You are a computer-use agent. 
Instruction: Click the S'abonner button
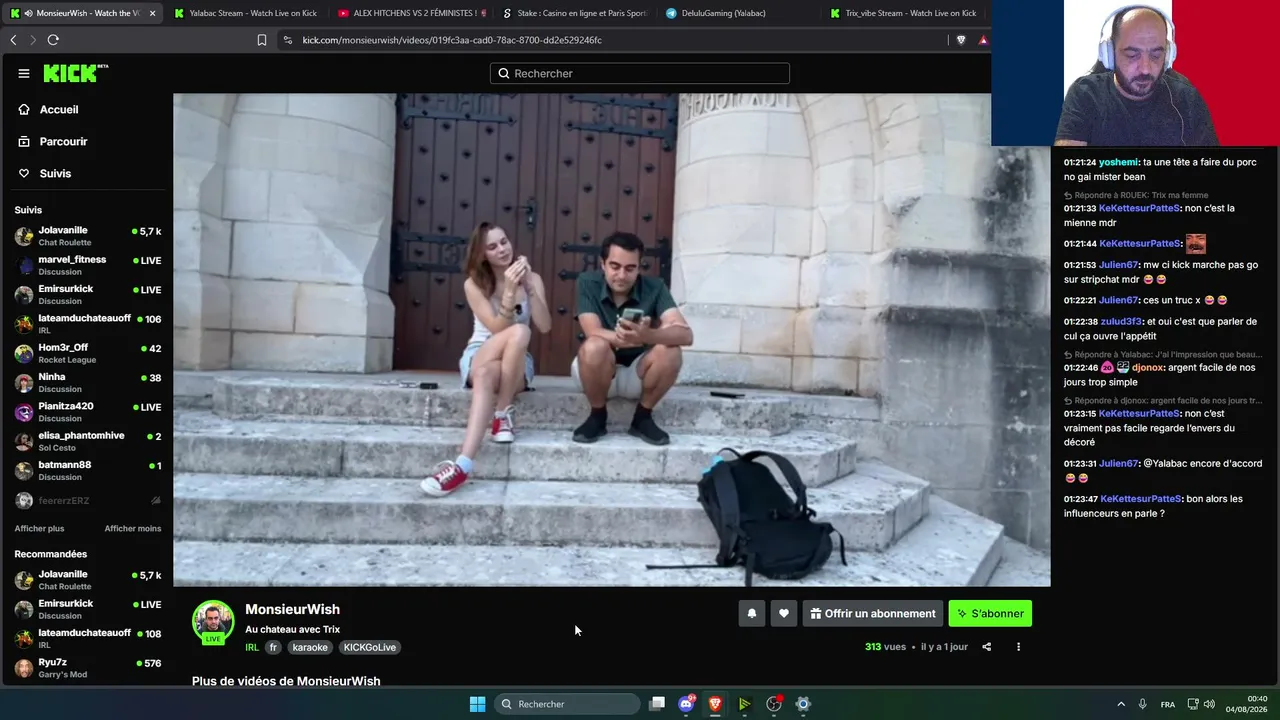tap(990, 614)
